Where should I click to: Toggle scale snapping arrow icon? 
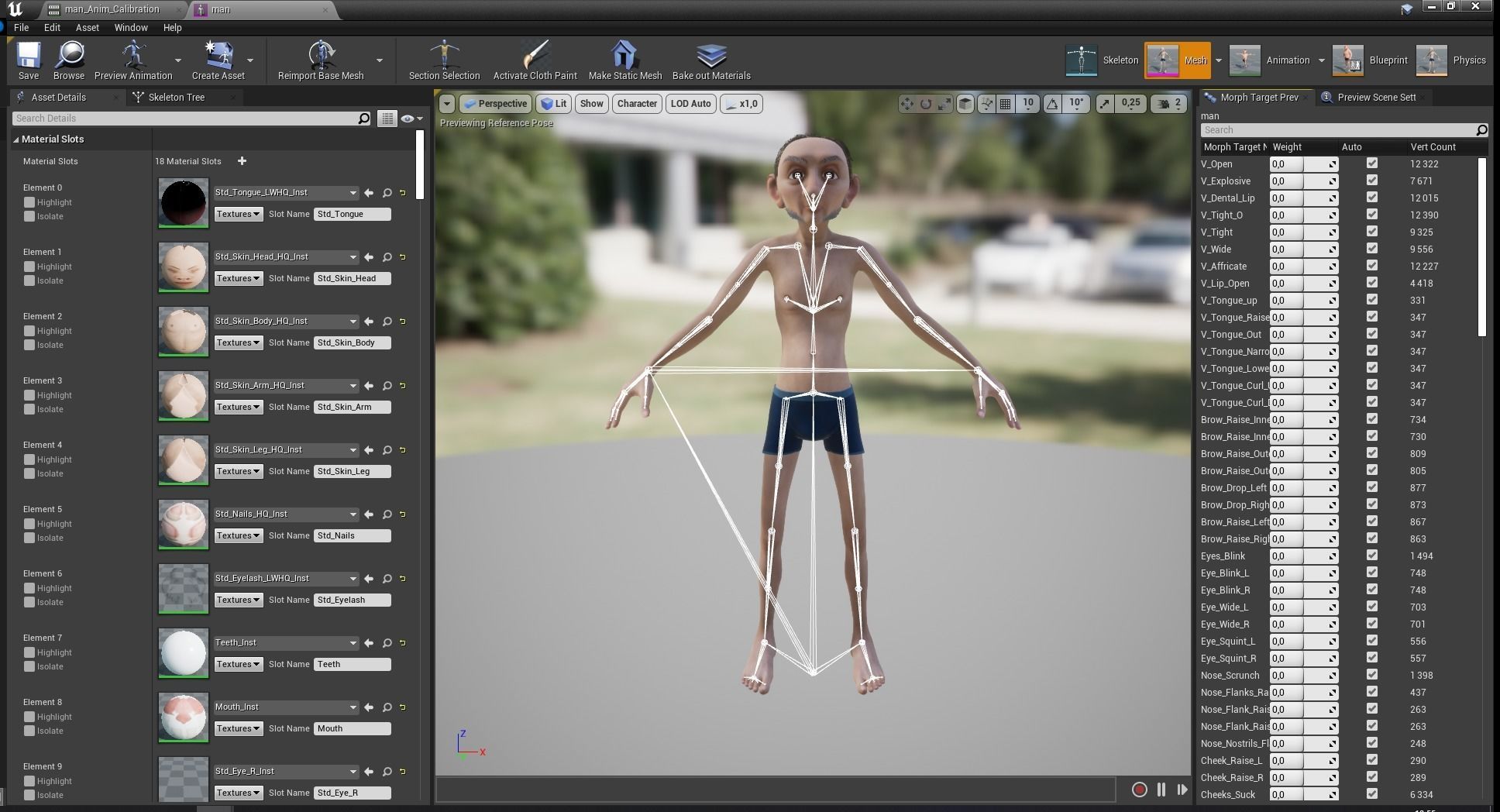point(1105,104)
